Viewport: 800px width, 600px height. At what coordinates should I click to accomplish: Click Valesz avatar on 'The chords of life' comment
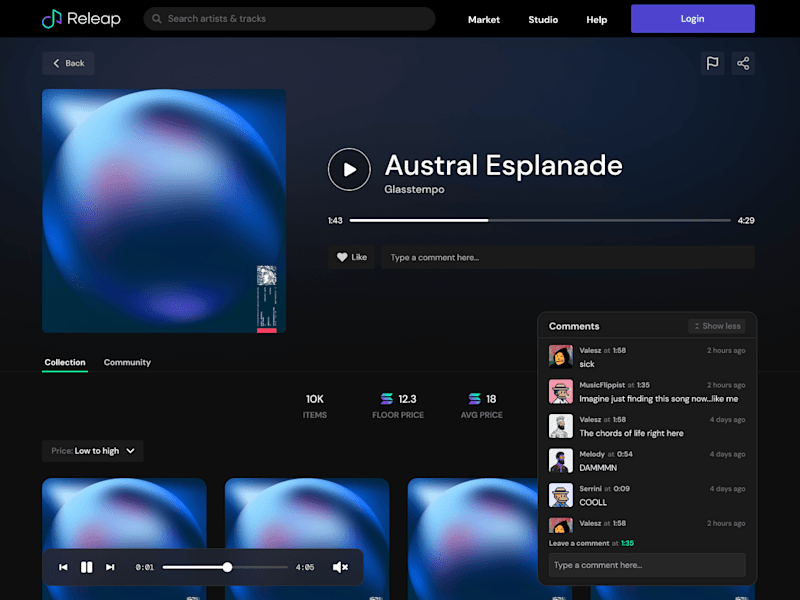point(561,426)
